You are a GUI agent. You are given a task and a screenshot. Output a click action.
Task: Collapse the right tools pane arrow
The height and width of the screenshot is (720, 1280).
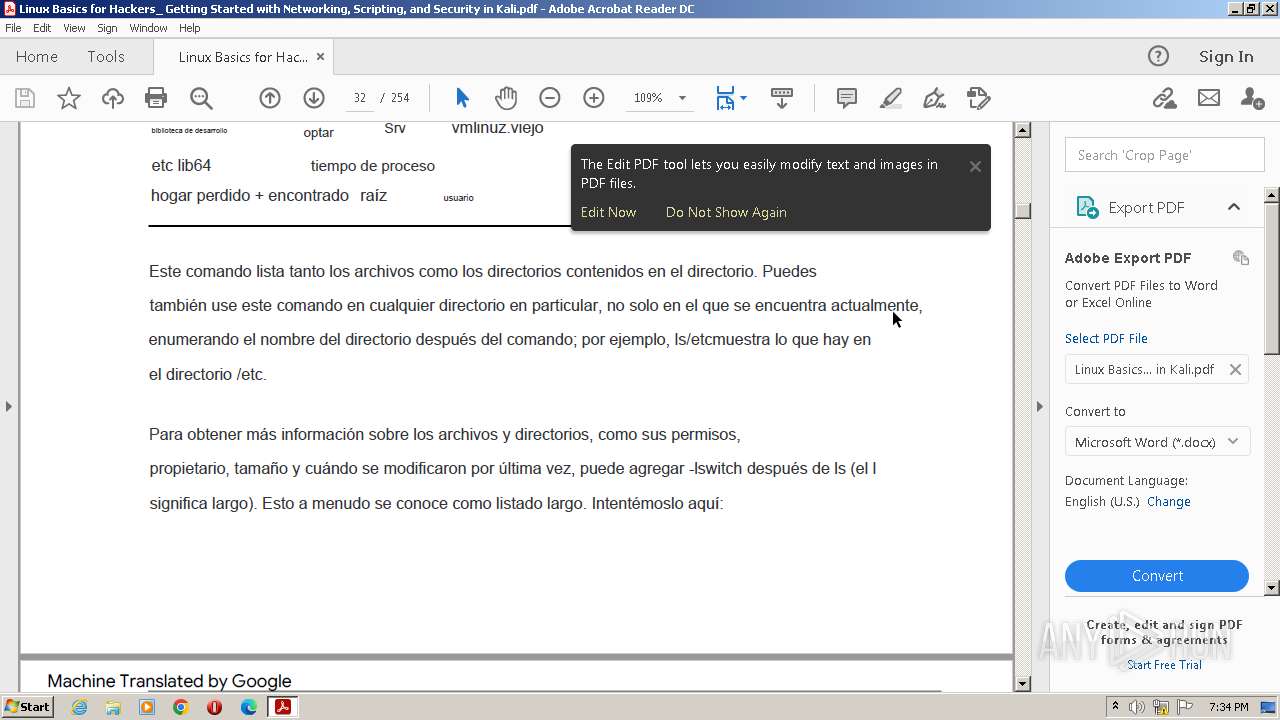1039,406
